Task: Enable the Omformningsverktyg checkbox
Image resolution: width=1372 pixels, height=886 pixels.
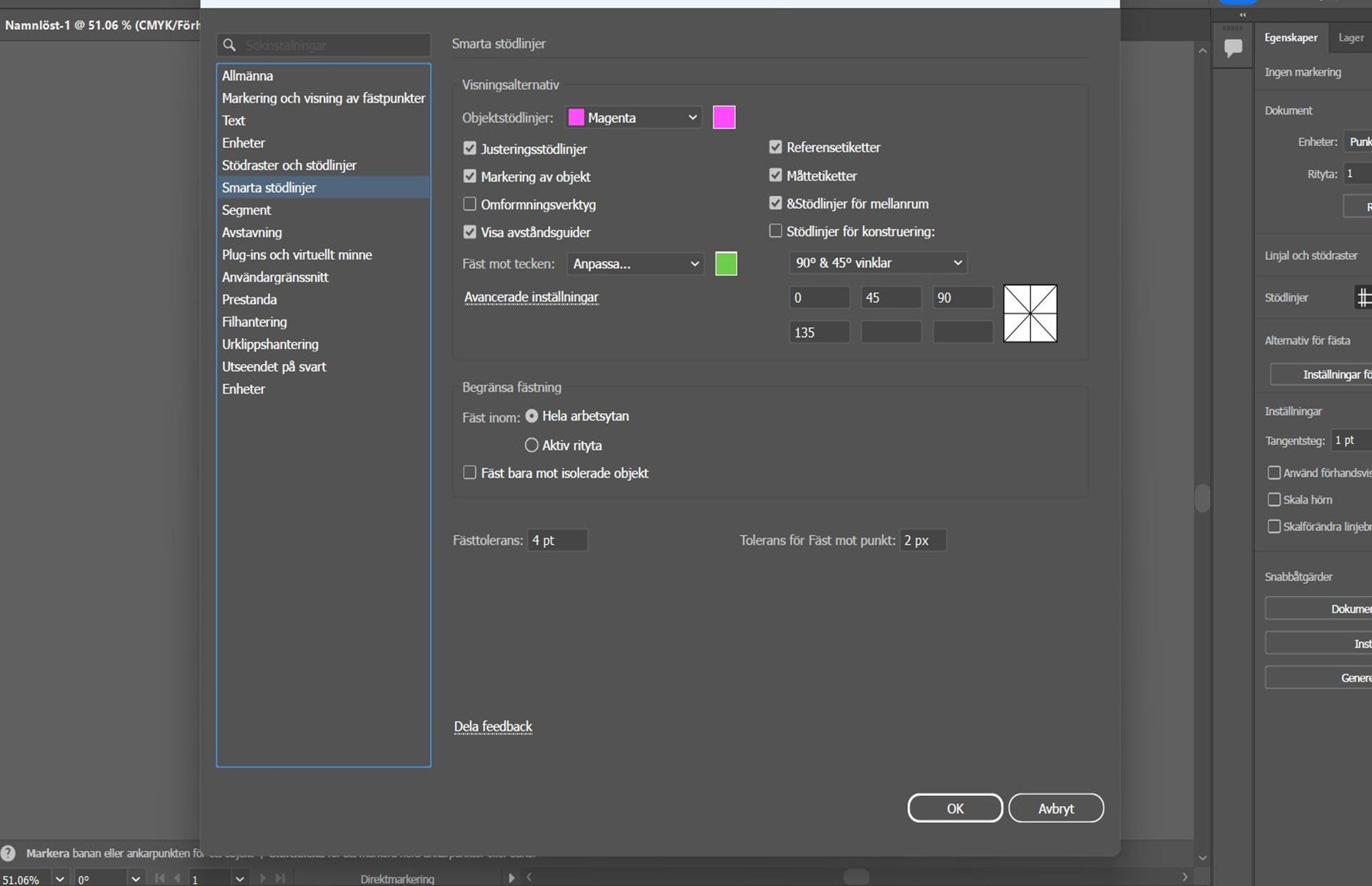Action: tap(469, 204)
